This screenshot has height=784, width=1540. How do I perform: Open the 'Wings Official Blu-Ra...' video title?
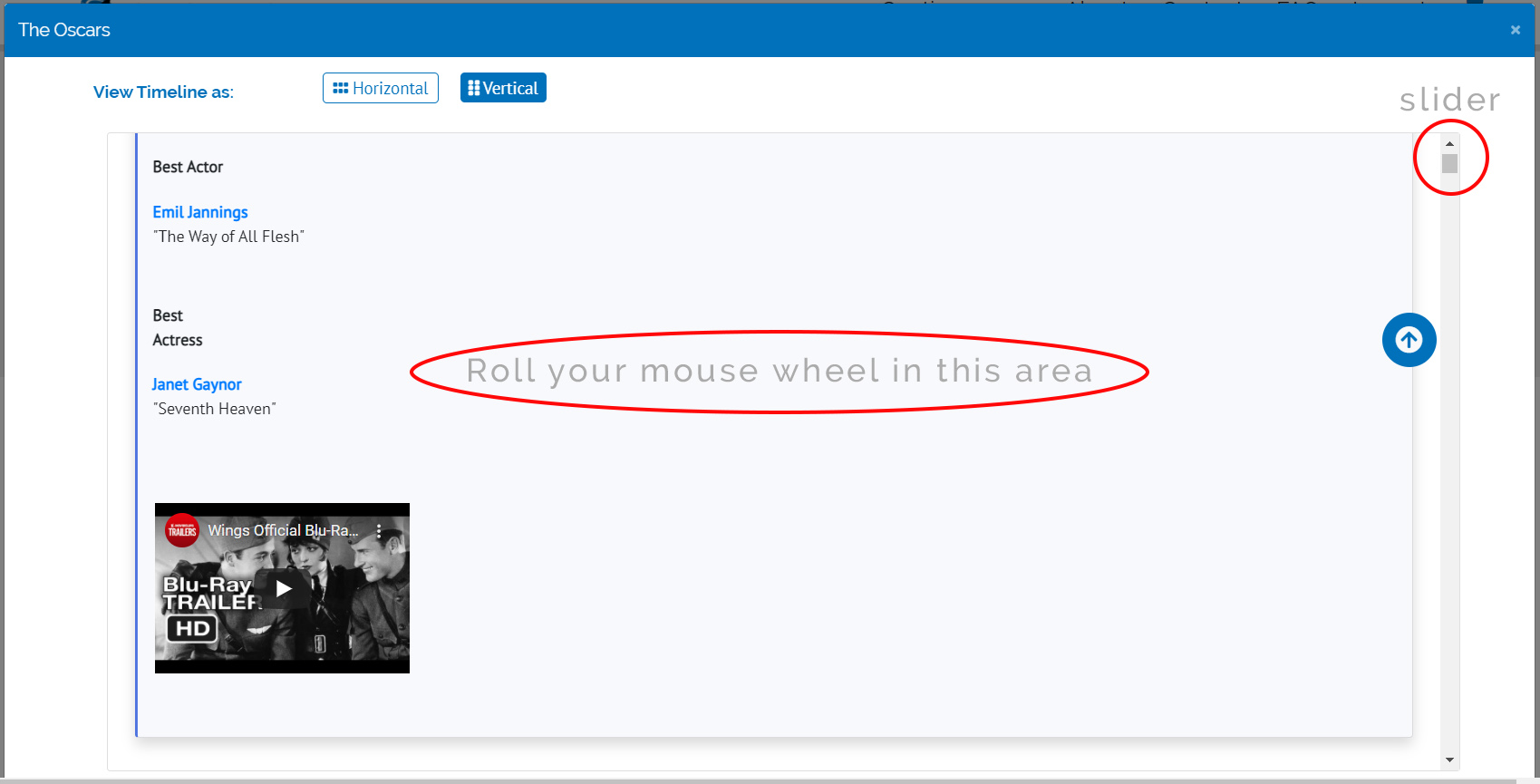coord(283,530)
